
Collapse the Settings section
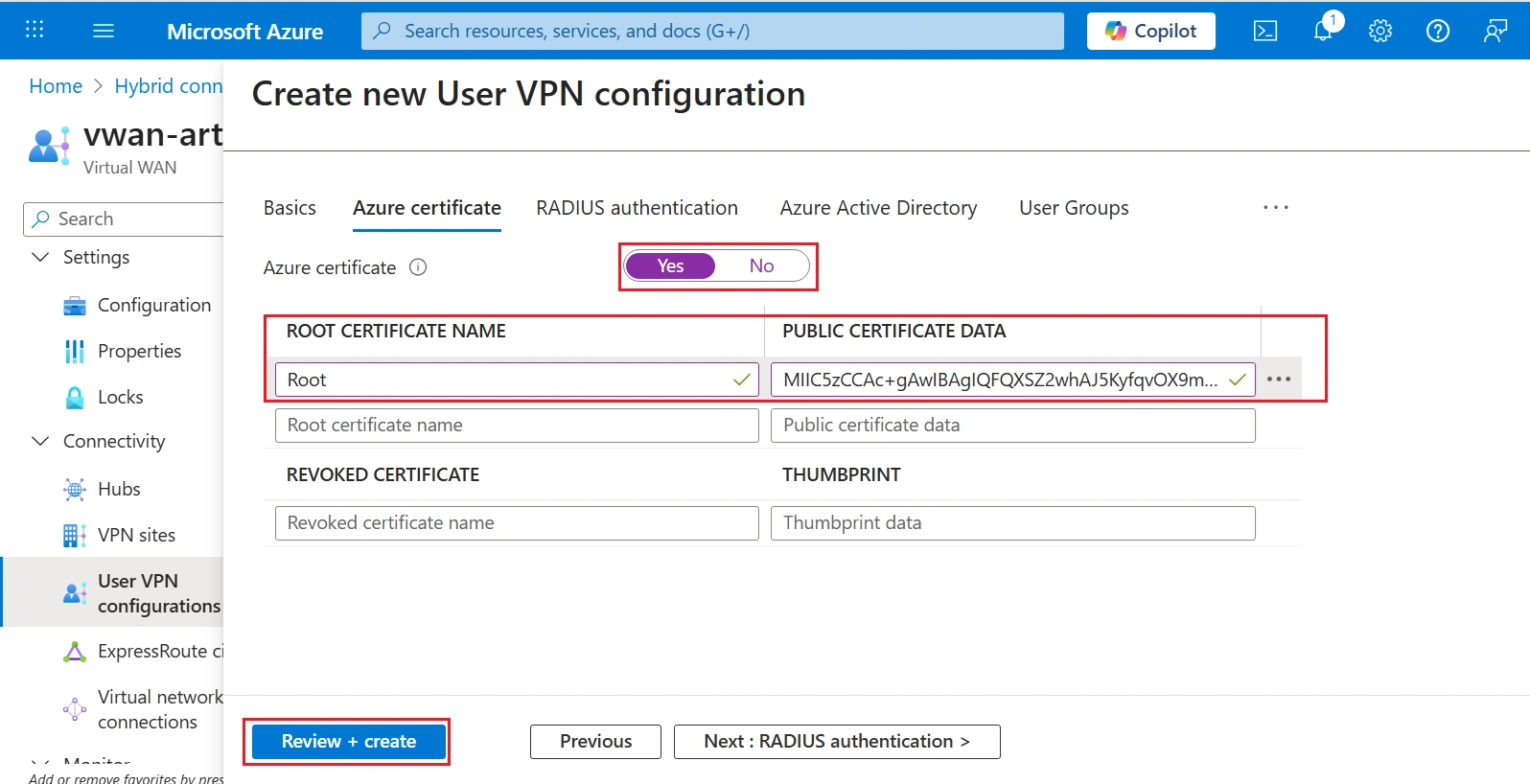pos(40,257)
